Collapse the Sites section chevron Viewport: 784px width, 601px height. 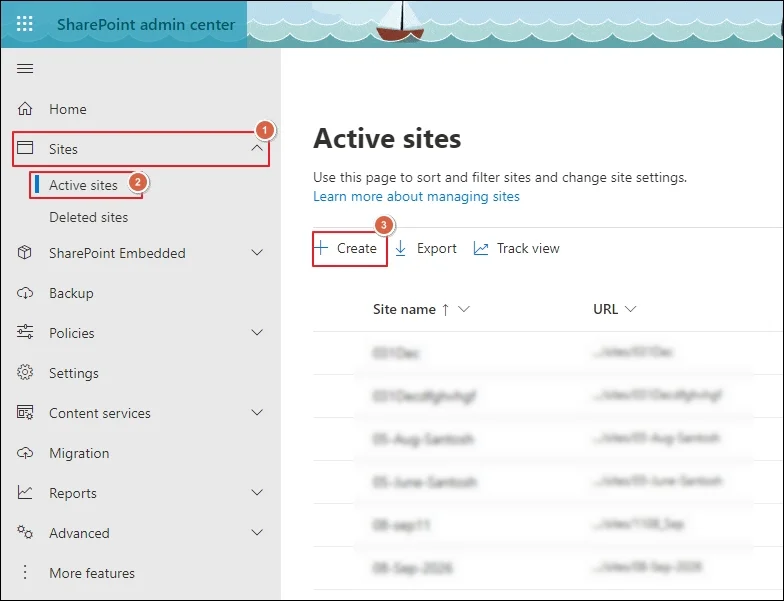257,148
